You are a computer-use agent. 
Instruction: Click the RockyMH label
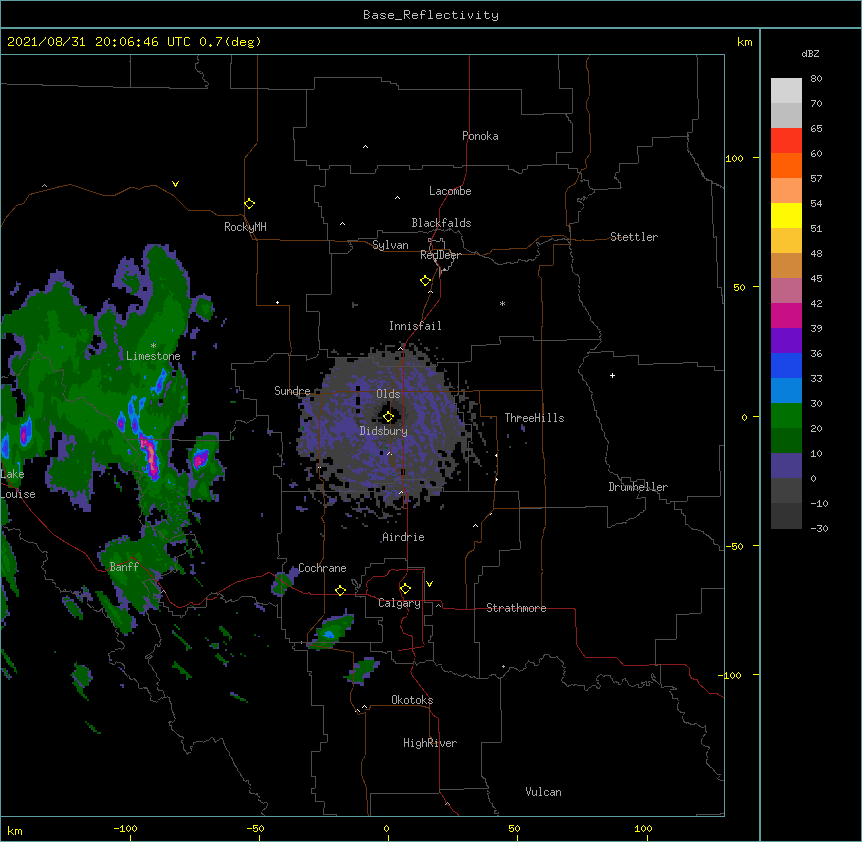point(245,227)
